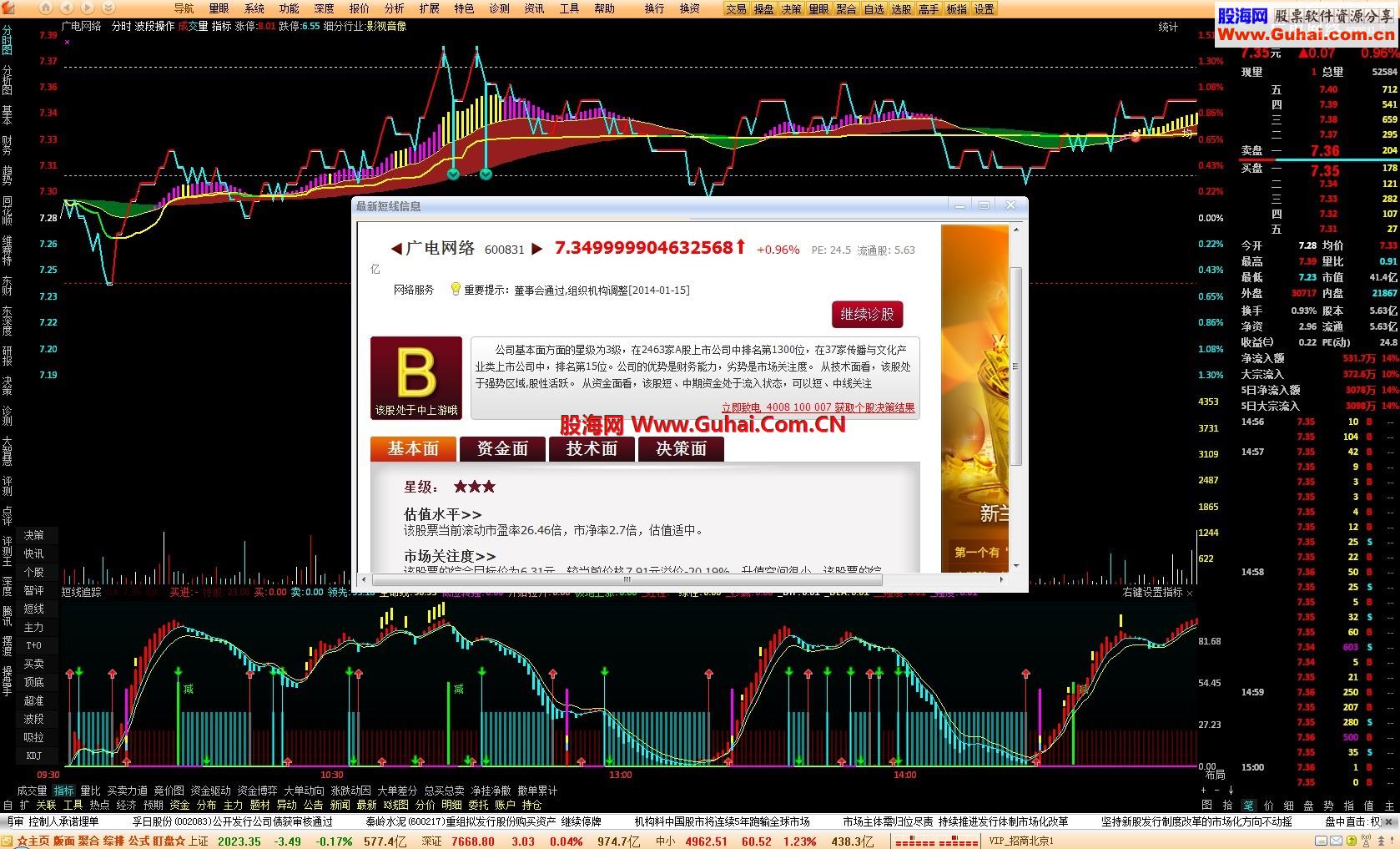Open the 工具 menu in top menu bar
The height and width of the screenshot is (849, 1400).
[x=569, y=8]
